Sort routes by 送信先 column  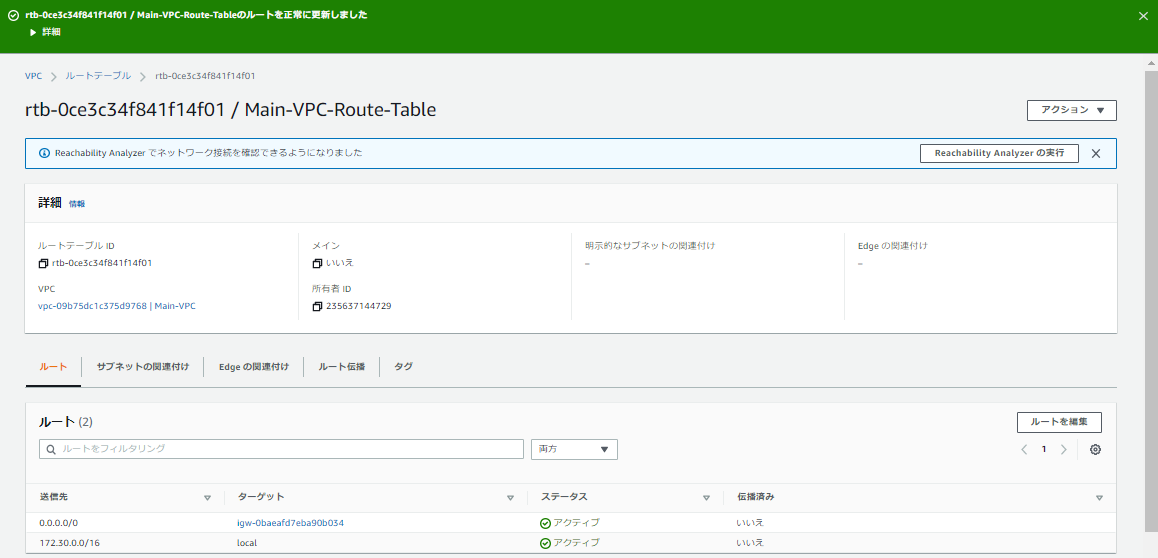click(207, 497)
